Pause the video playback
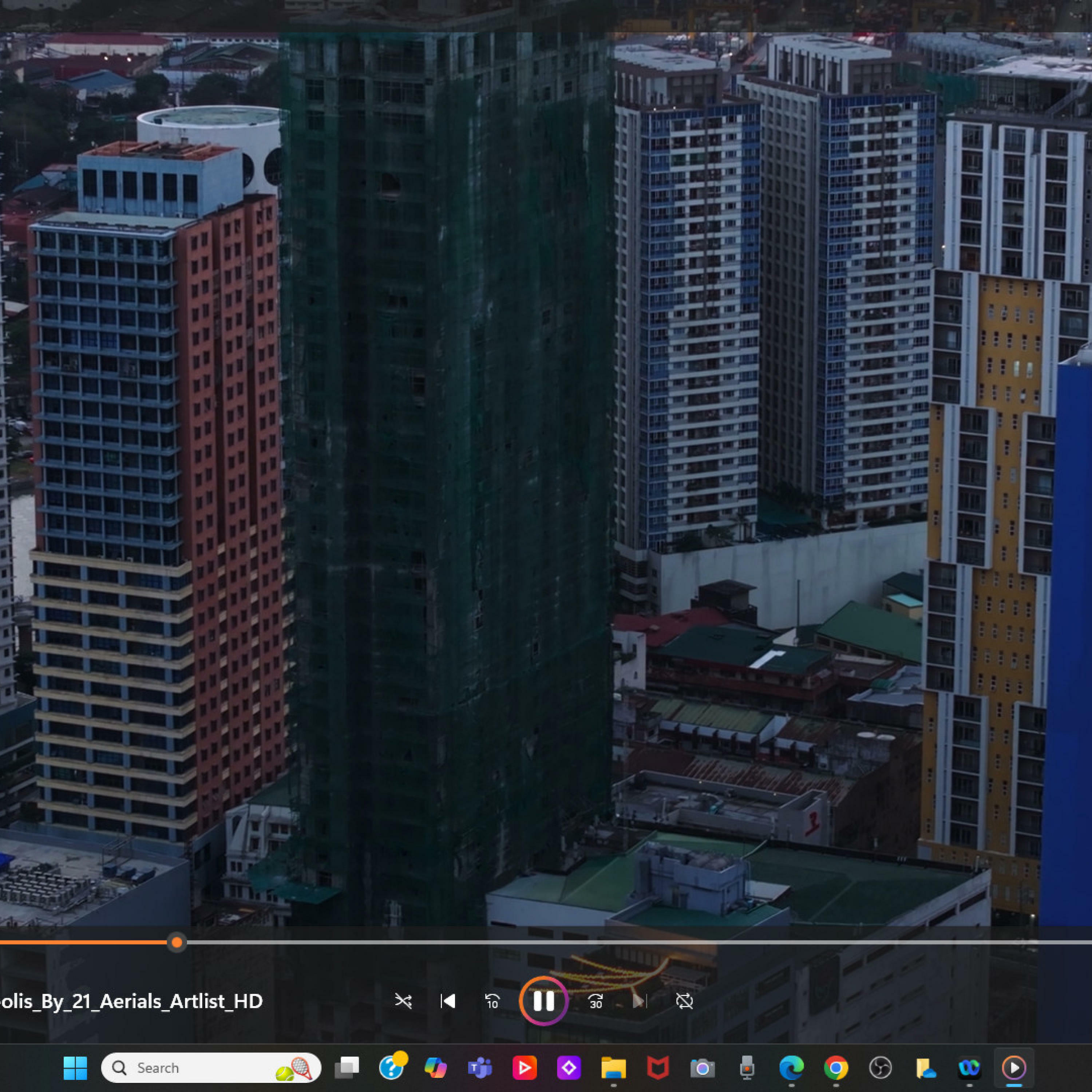Viewport: 1092px width, 1092px height. click(x=543, y=1001)
